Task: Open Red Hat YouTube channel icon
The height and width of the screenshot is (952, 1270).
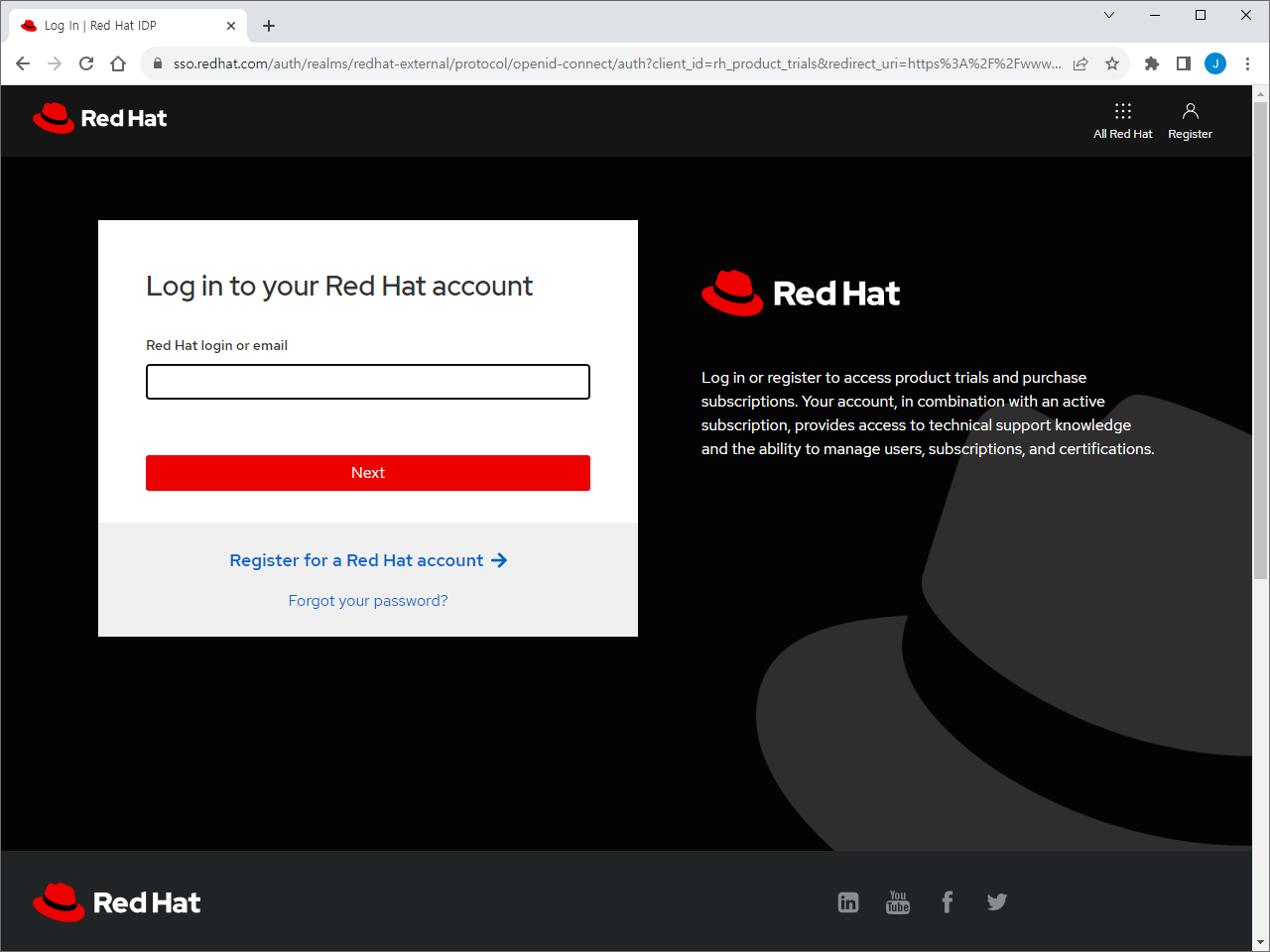Action: [x=898, y=902]
